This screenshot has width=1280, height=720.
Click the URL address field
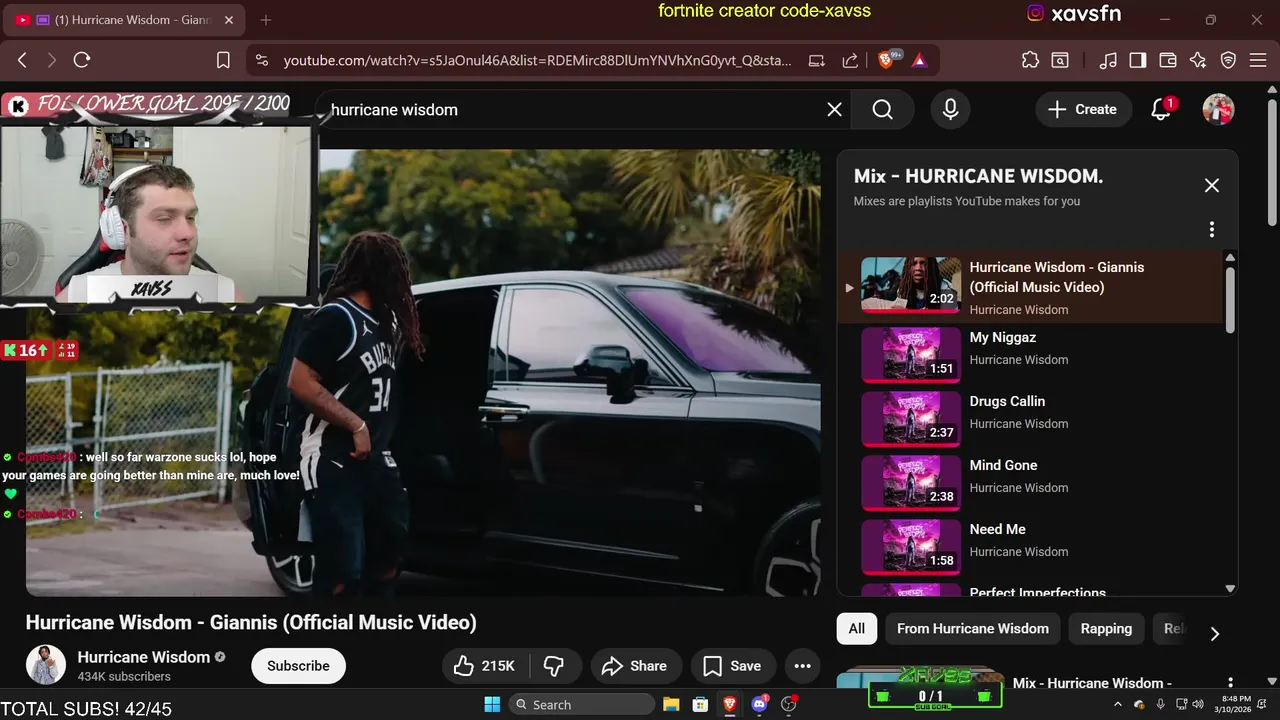tap(537, 60)
